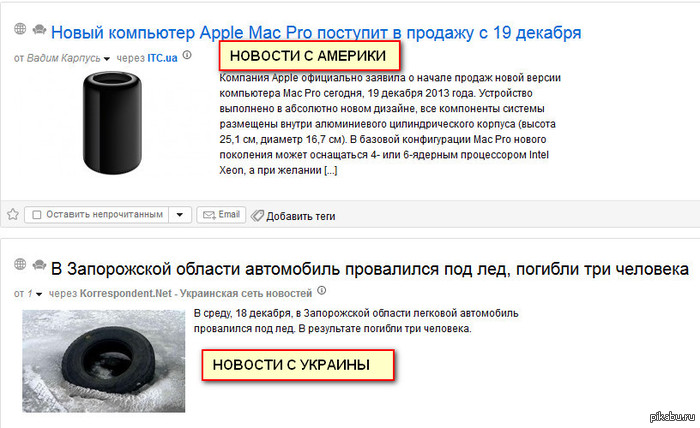Click sofa icon beside Apple Mac Pro headline

(39, 29)
